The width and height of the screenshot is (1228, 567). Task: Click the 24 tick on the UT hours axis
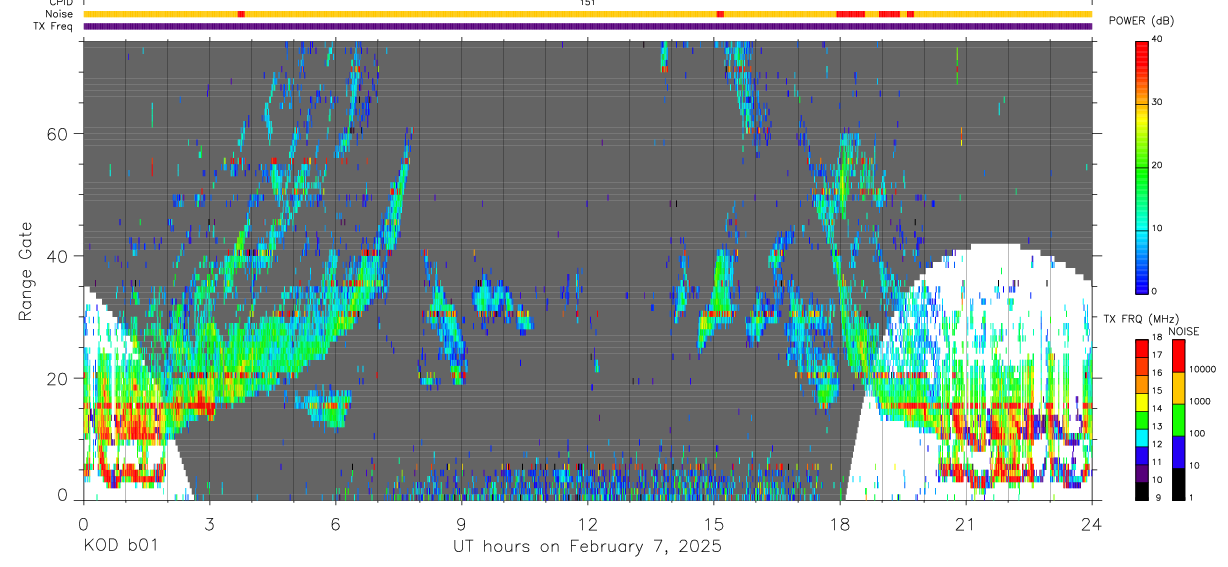click(1092, 523)
